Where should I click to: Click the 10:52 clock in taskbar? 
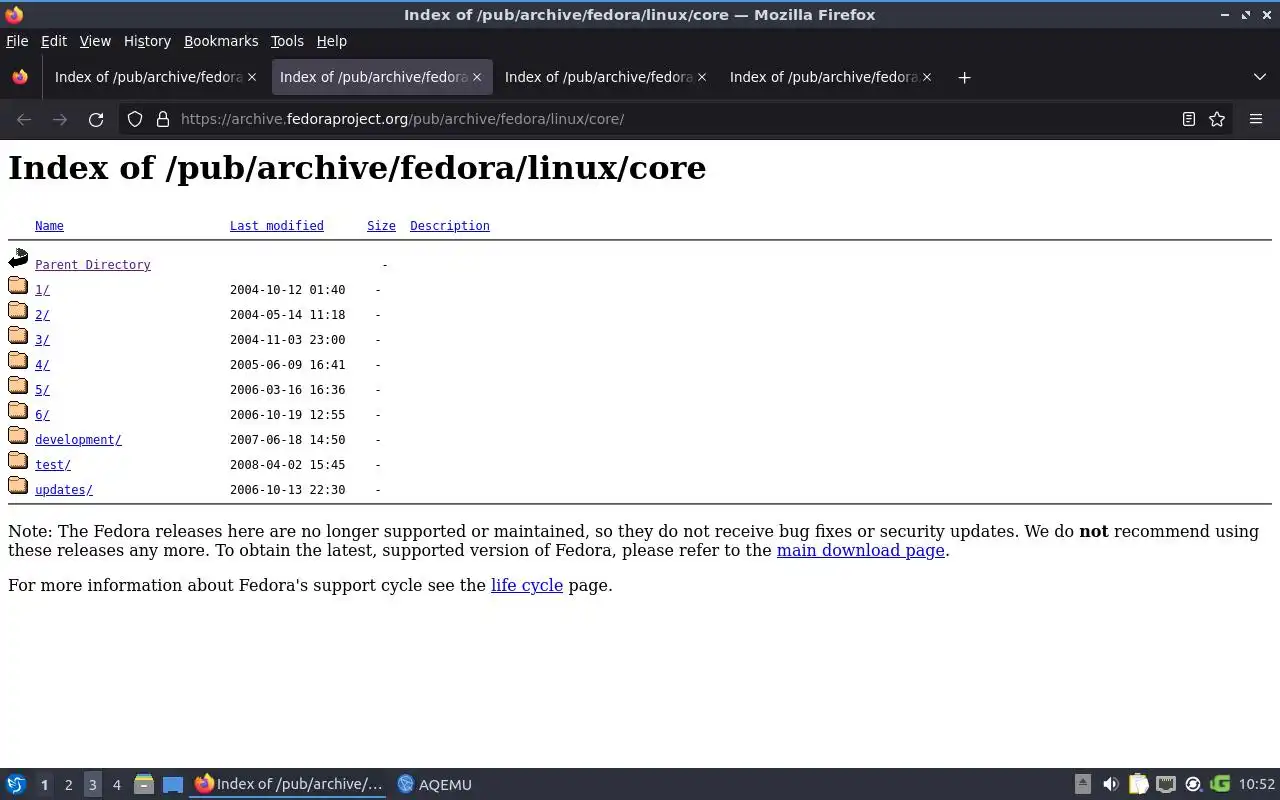(1257, 785)
